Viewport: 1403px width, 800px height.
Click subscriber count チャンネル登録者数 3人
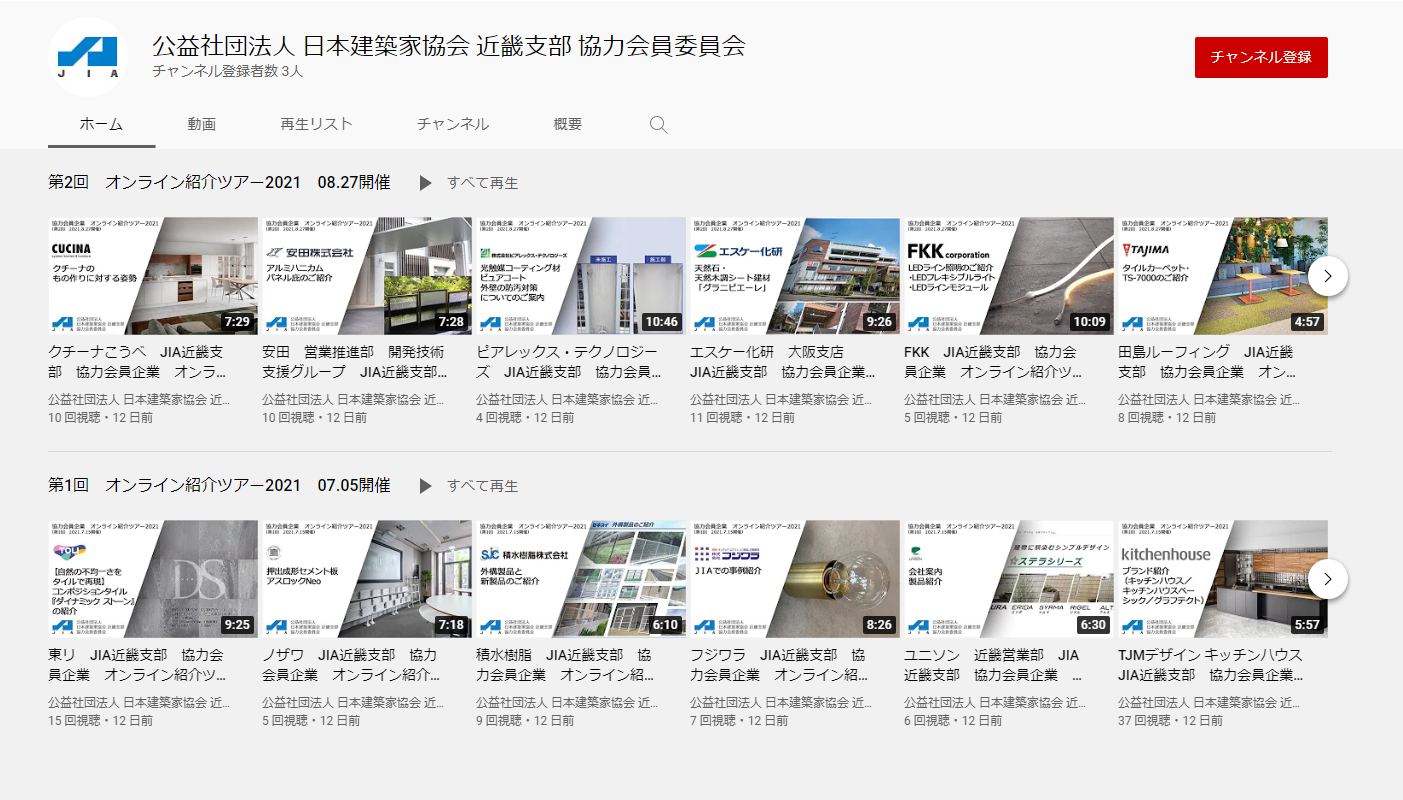(x=227, y=72)
